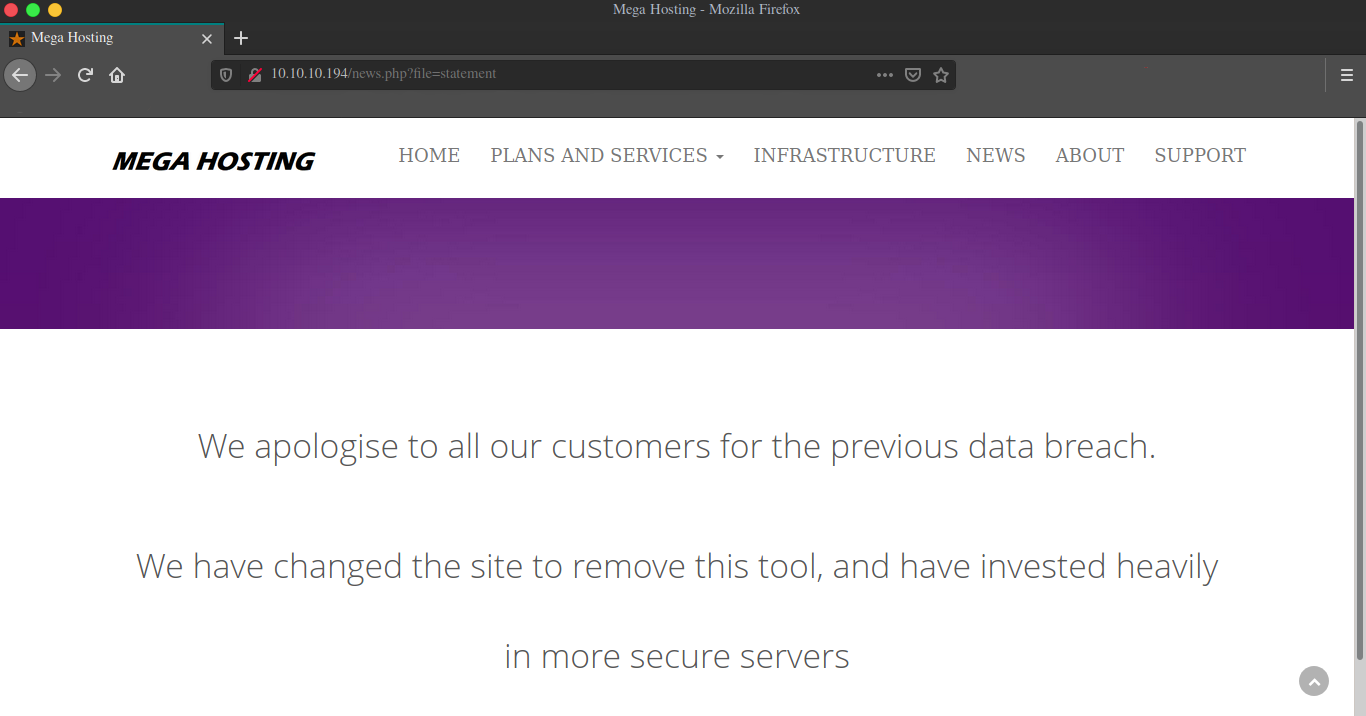This screenshot has width=1366, height=716.
Task: Click the Home navigation link
Action: 429,155
